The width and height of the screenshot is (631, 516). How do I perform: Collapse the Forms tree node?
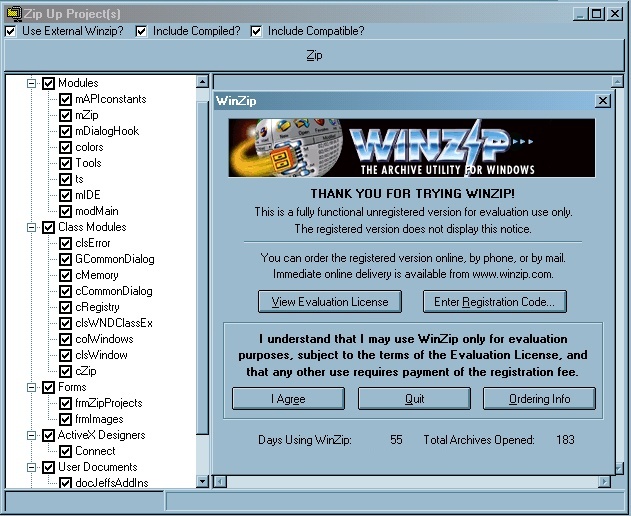click(31, 387)
